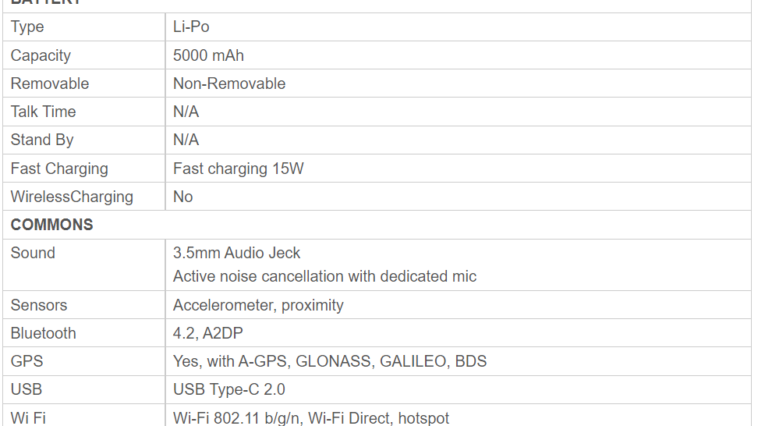
Task: Click the Capacity row label
Action: 41,56
